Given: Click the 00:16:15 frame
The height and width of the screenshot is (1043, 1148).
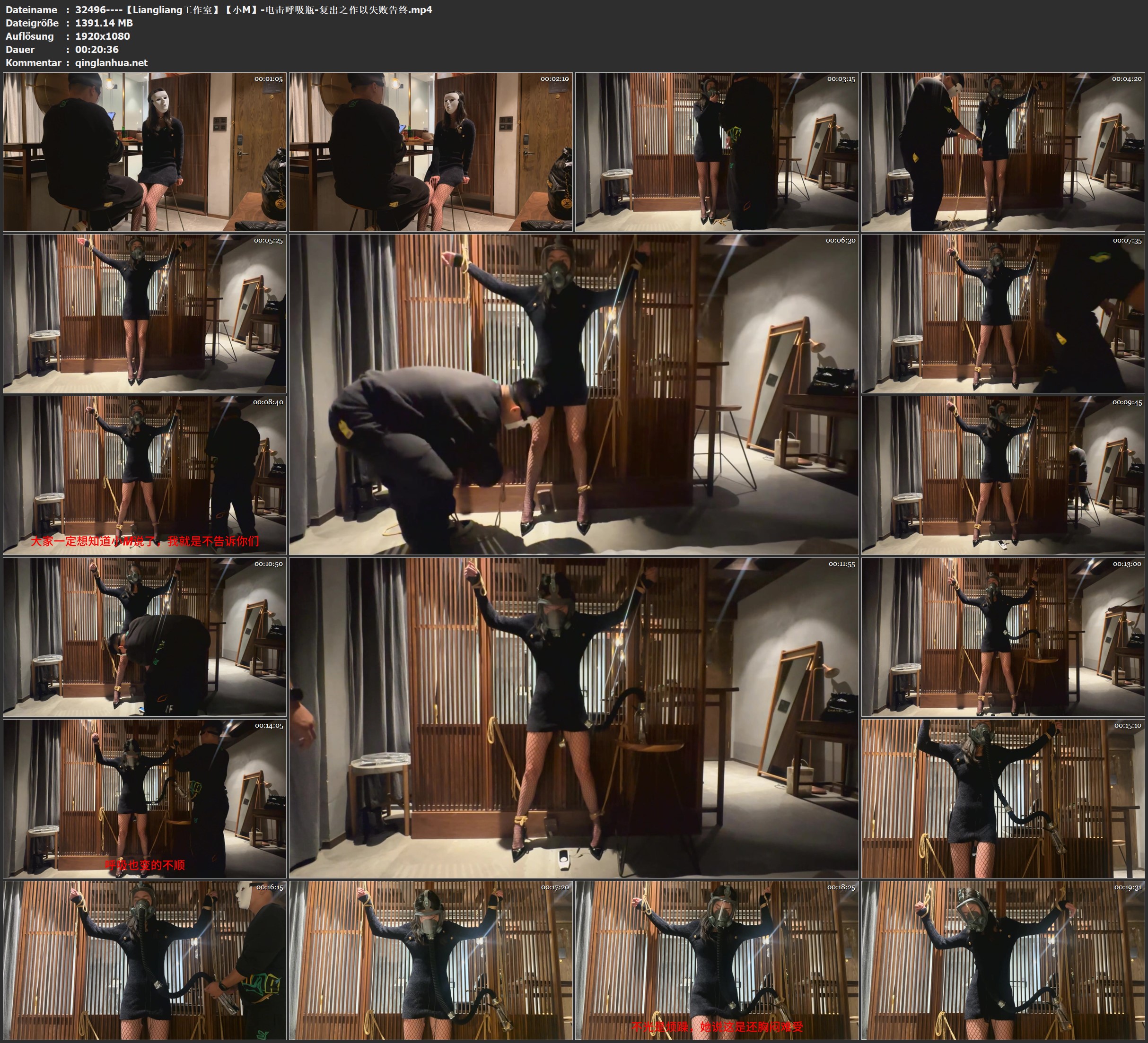Looking at the screenshot, I should pyautogui.click(x=145, y=960).
